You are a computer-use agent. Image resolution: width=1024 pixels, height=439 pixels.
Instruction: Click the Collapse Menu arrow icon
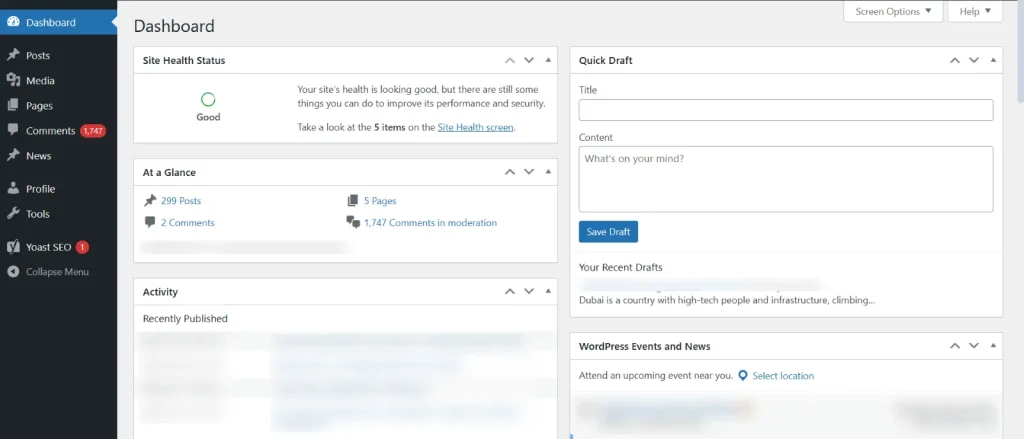coord(13,272)
